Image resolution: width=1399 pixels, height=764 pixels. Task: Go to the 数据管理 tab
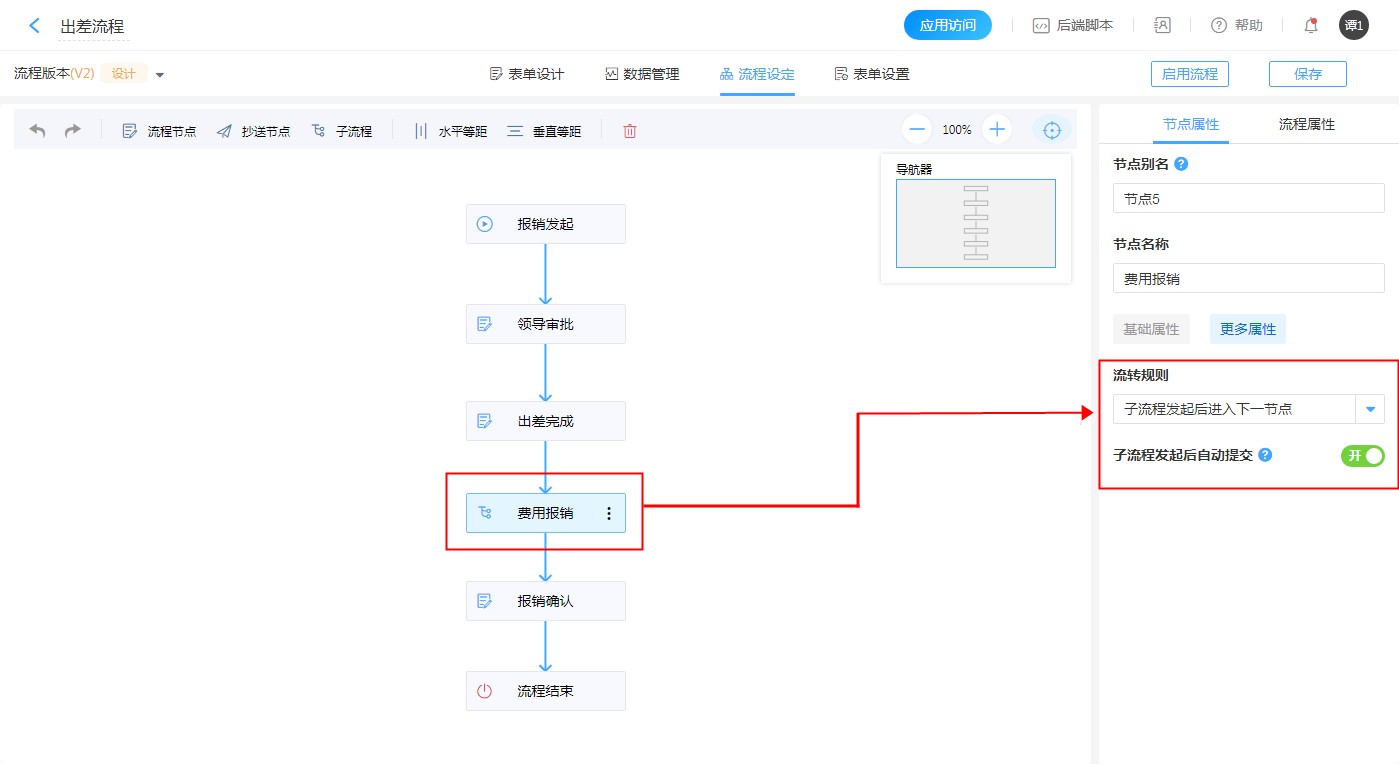tap(642, 74)
